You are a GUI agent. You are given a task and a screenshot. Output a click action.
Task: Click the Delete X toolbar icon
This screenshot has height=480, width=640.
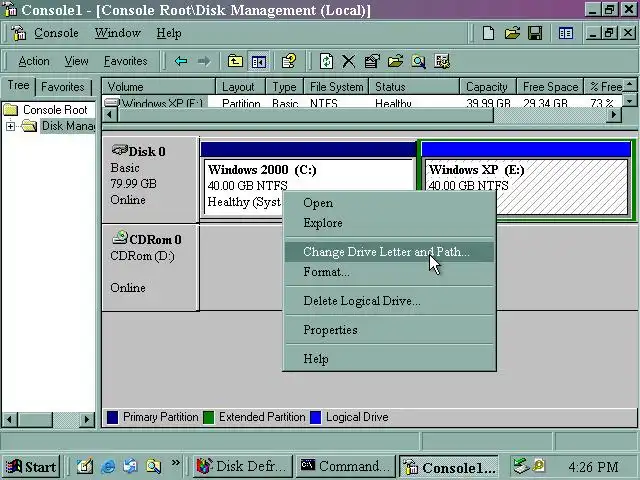(349, 61)
